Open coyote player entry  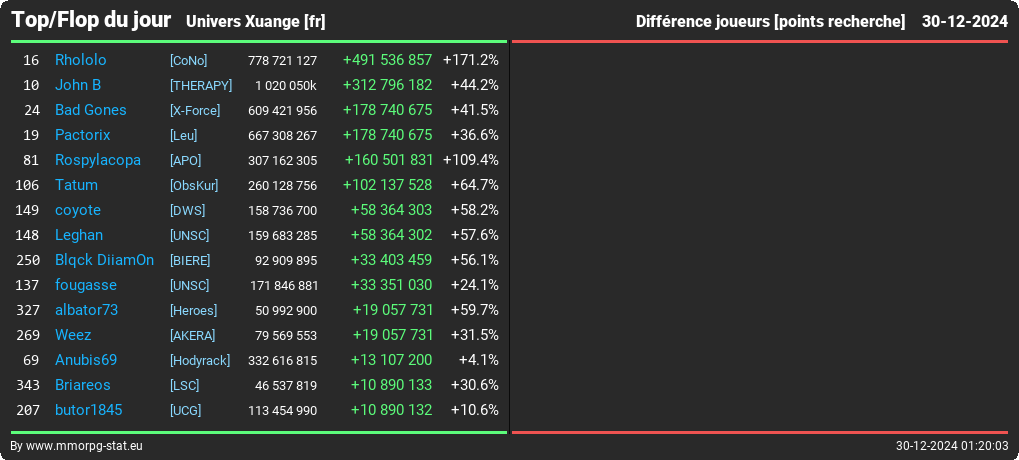pos(78,210)
